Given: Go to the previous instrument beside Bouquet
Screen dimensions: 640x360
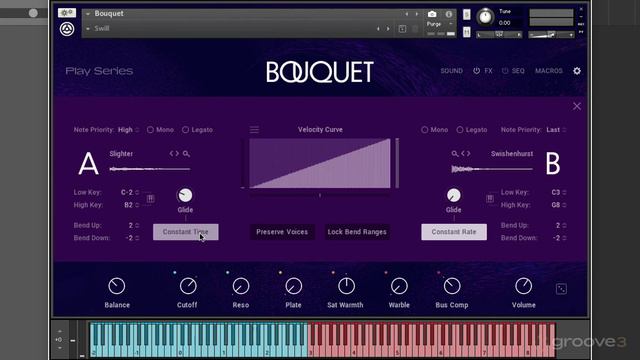Looking at the screenshot, I should point(407,14).
